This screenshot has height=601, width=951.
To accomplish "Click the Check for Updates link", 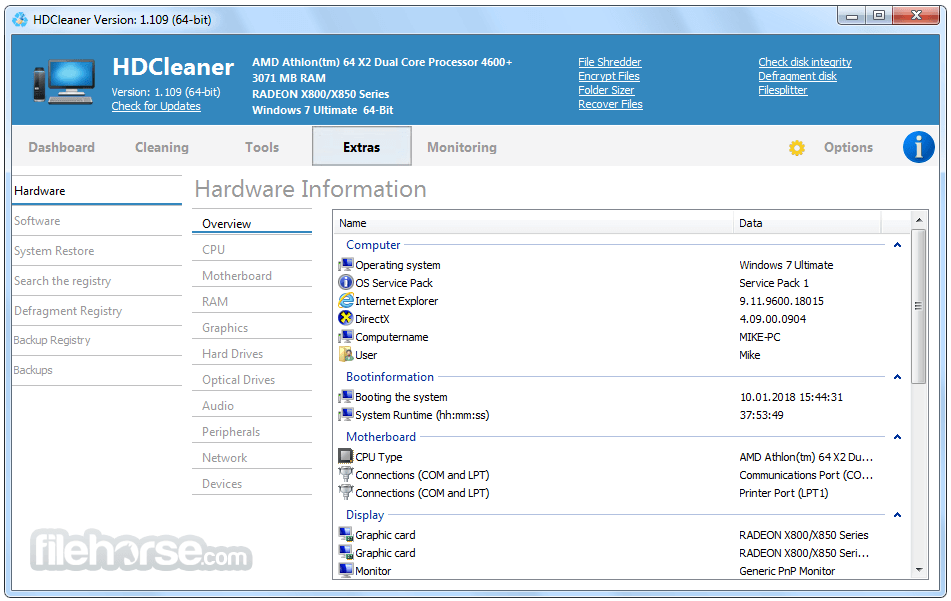I will pos(156,106).
